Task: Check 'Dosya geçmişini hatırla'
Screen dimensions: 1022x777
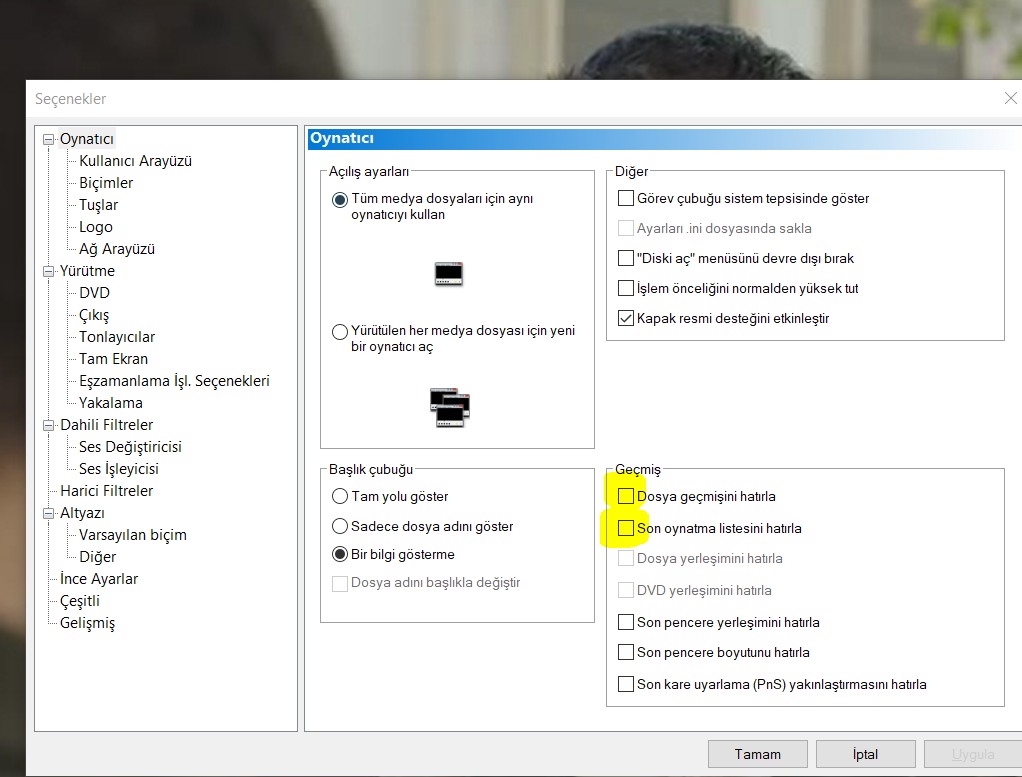Action: [x=626, y=496]
